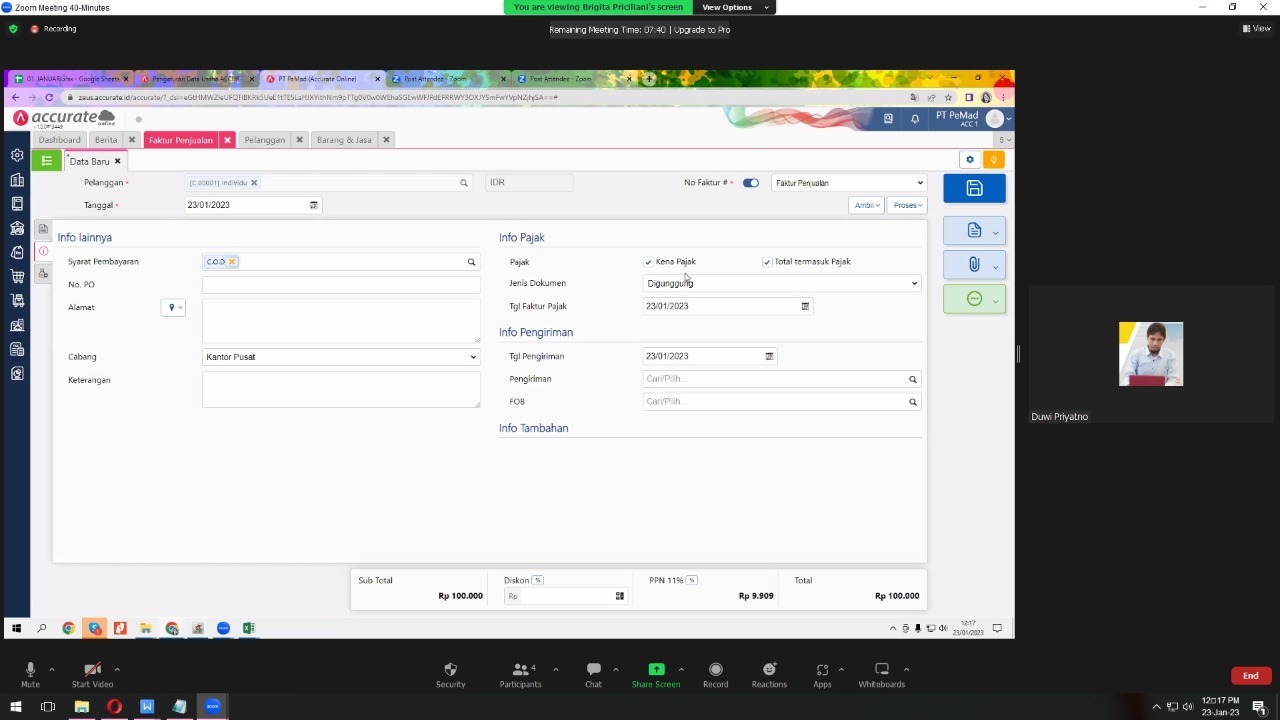Open calendar for Tgl Pengiriman
Image resolution: width=1280 pixels, height=720 pixels.
click(x=769, y=356)
